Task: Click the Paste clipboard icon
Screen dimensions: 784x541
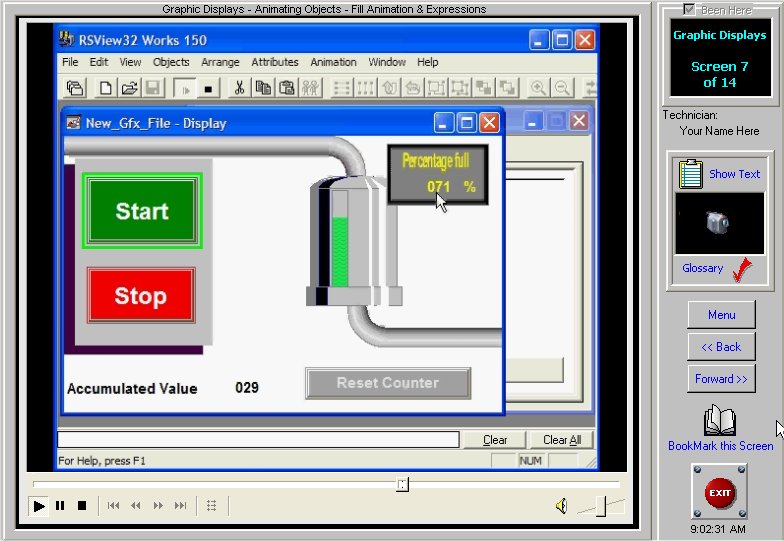Action: (x=287, y=88)
